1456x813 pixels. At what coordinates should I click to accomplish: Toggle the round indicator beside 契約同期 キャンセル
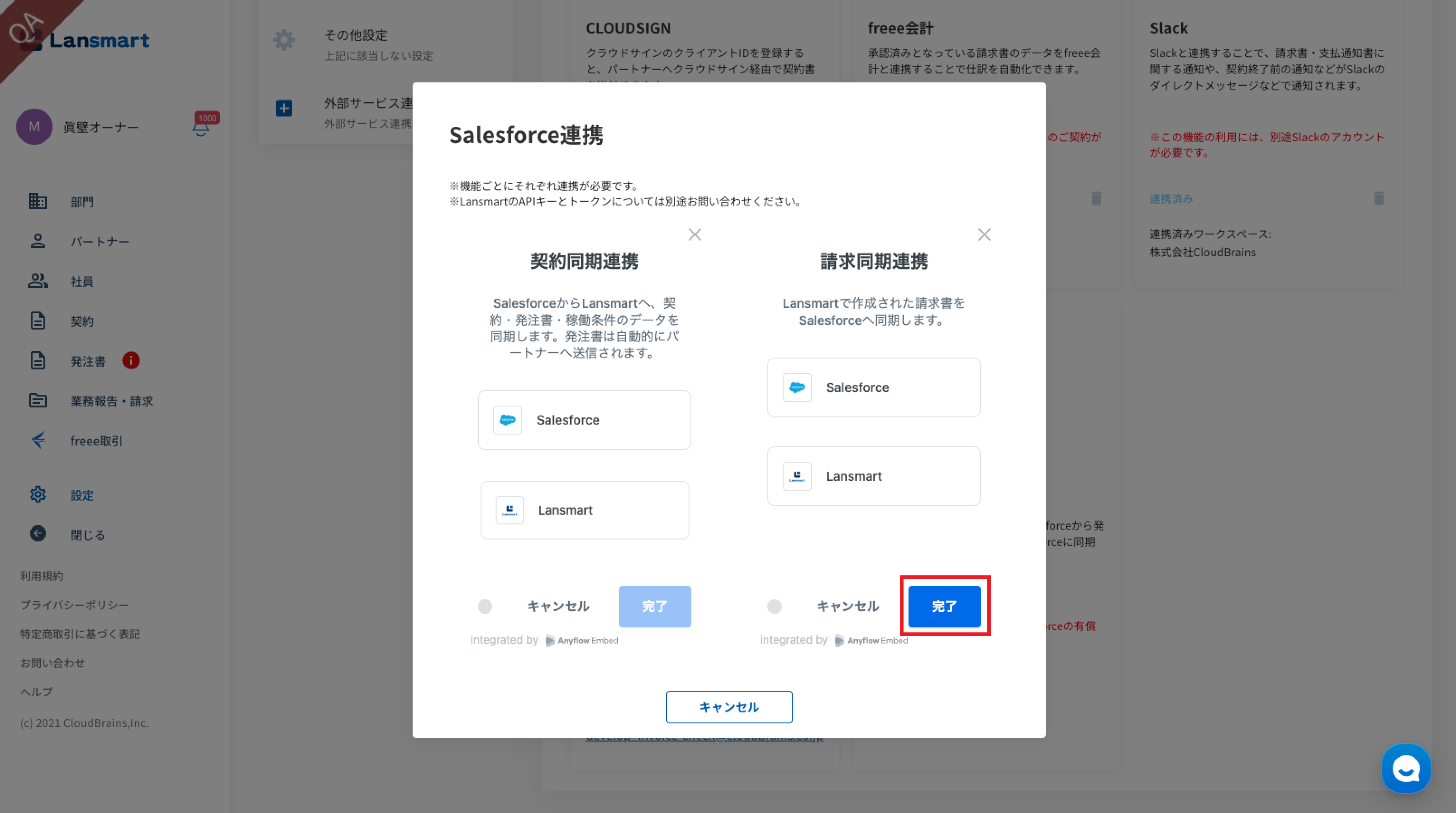[x=485, y=607]
